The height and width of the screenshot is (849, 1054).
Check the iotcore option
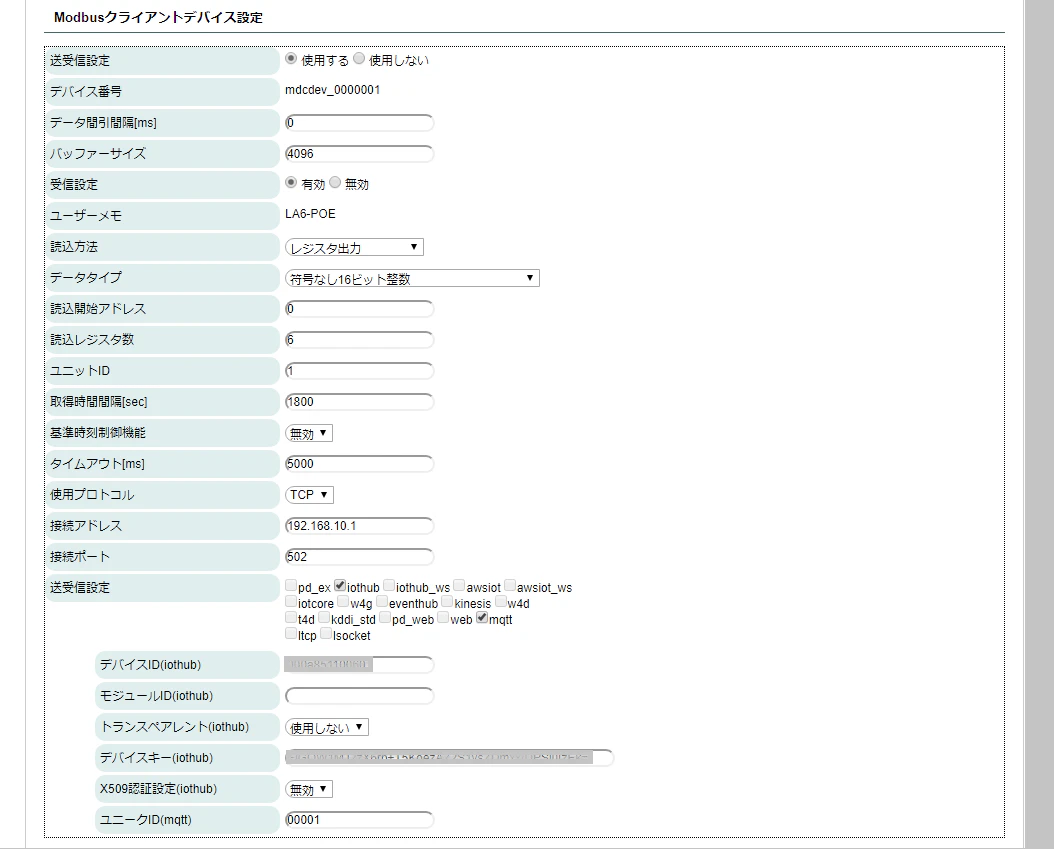291,602
